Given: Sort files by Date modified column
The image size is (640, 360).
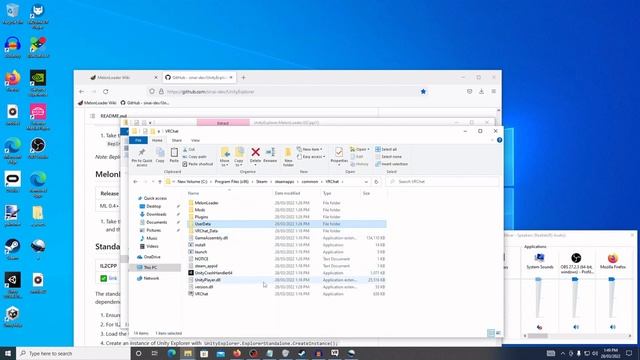Looking at the screenshot, I should pyautogui.click(x=287, y=193).
